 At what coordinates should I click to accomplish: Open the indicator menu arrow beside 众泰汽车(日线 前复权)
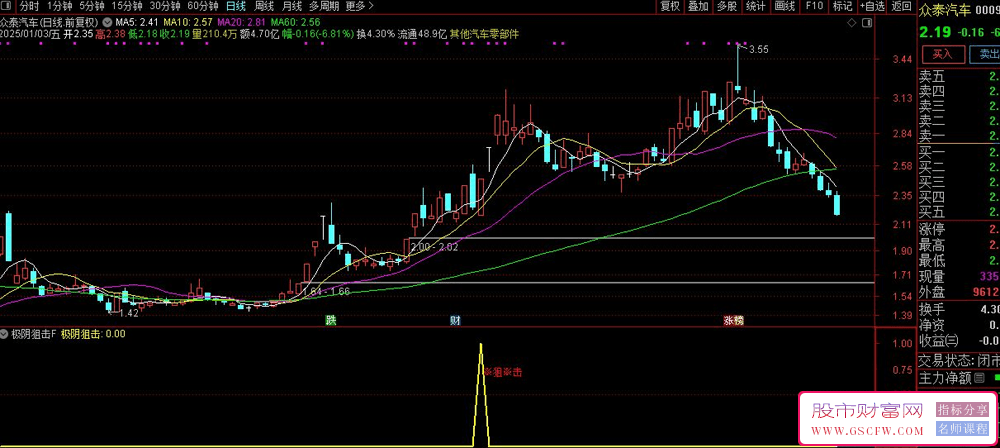pos(105,22)
